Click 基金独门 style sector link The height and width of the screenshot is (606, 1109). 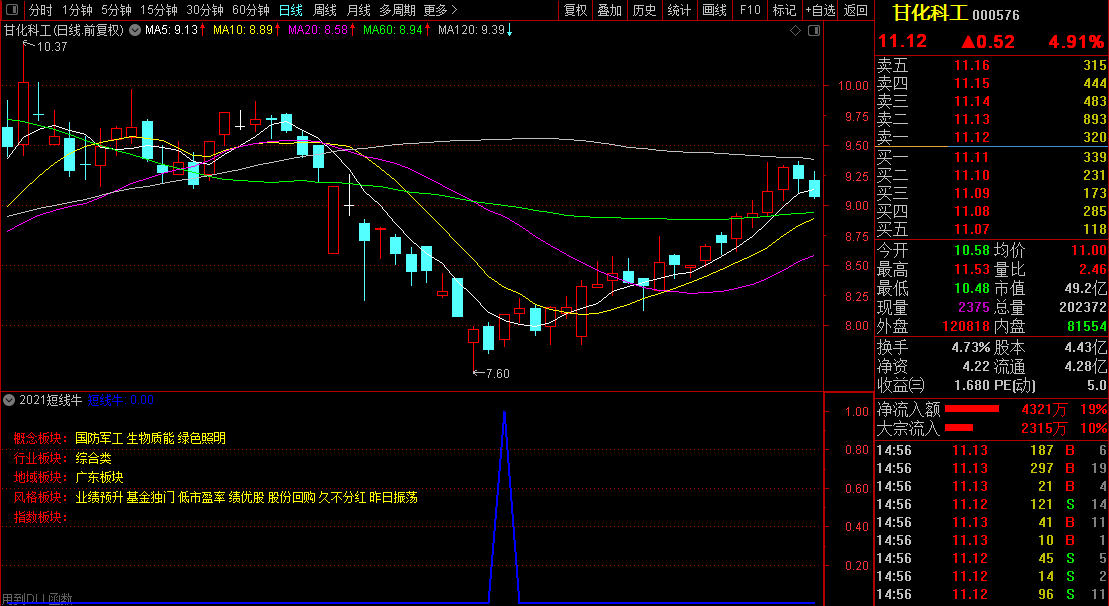pyautogui.click(x=150, y=498)
